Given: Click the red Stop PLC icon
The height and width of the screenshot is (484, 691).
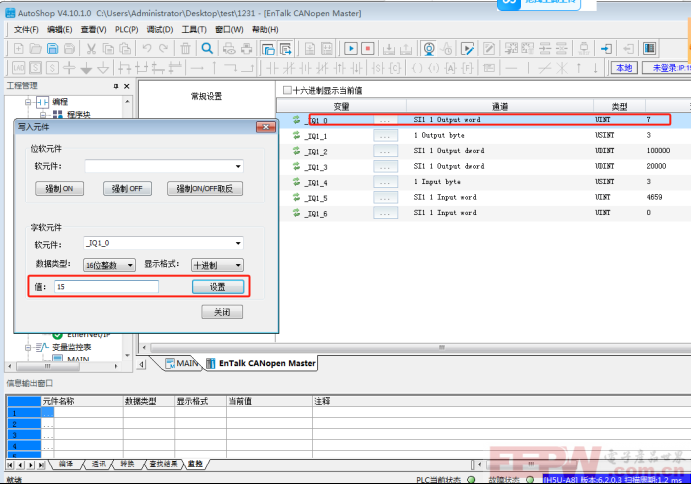Looking at the screenshot, I should [x=368, y=48].
